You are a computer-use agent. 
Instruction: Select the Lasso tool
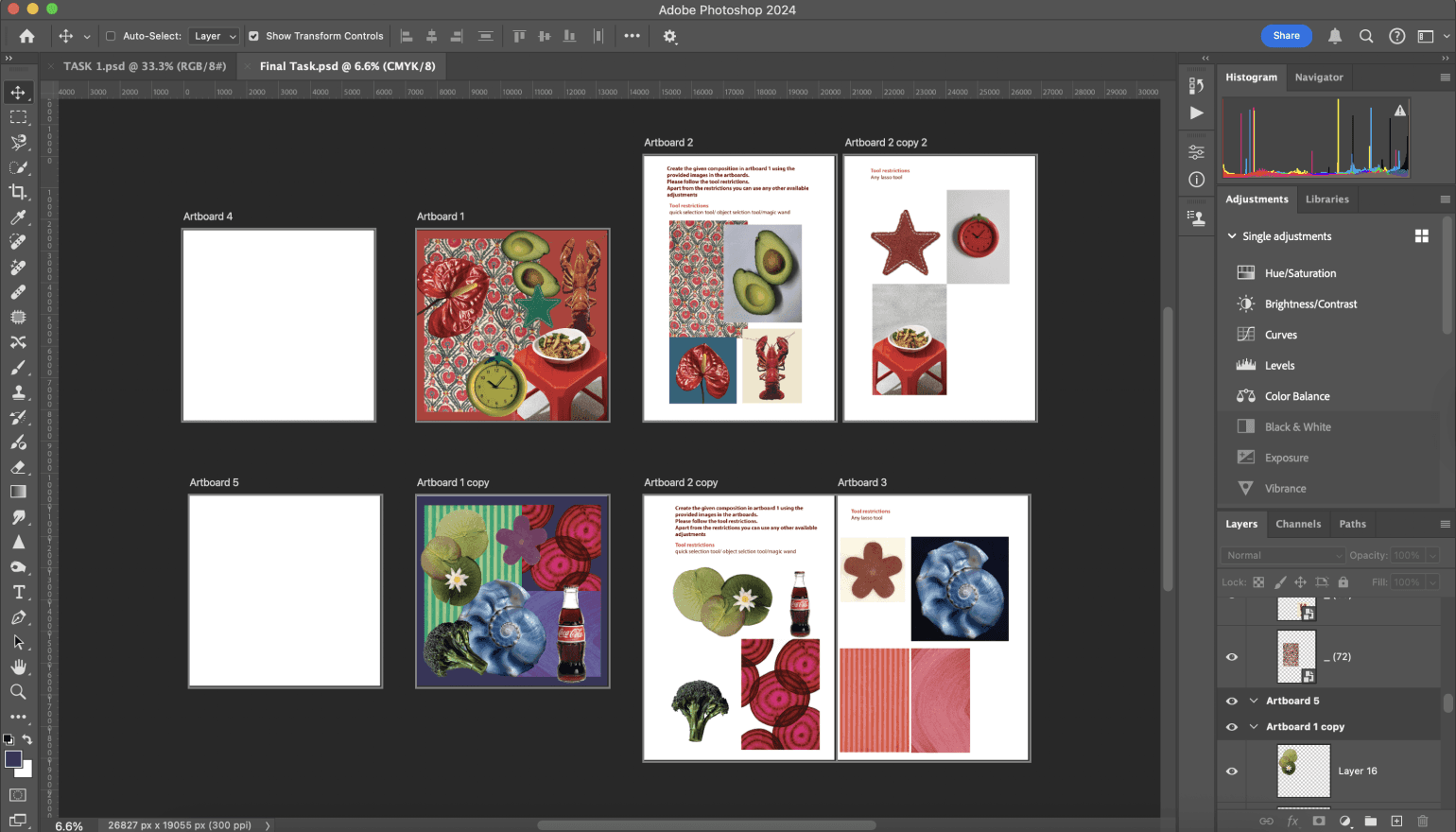[x=18, y=142]
